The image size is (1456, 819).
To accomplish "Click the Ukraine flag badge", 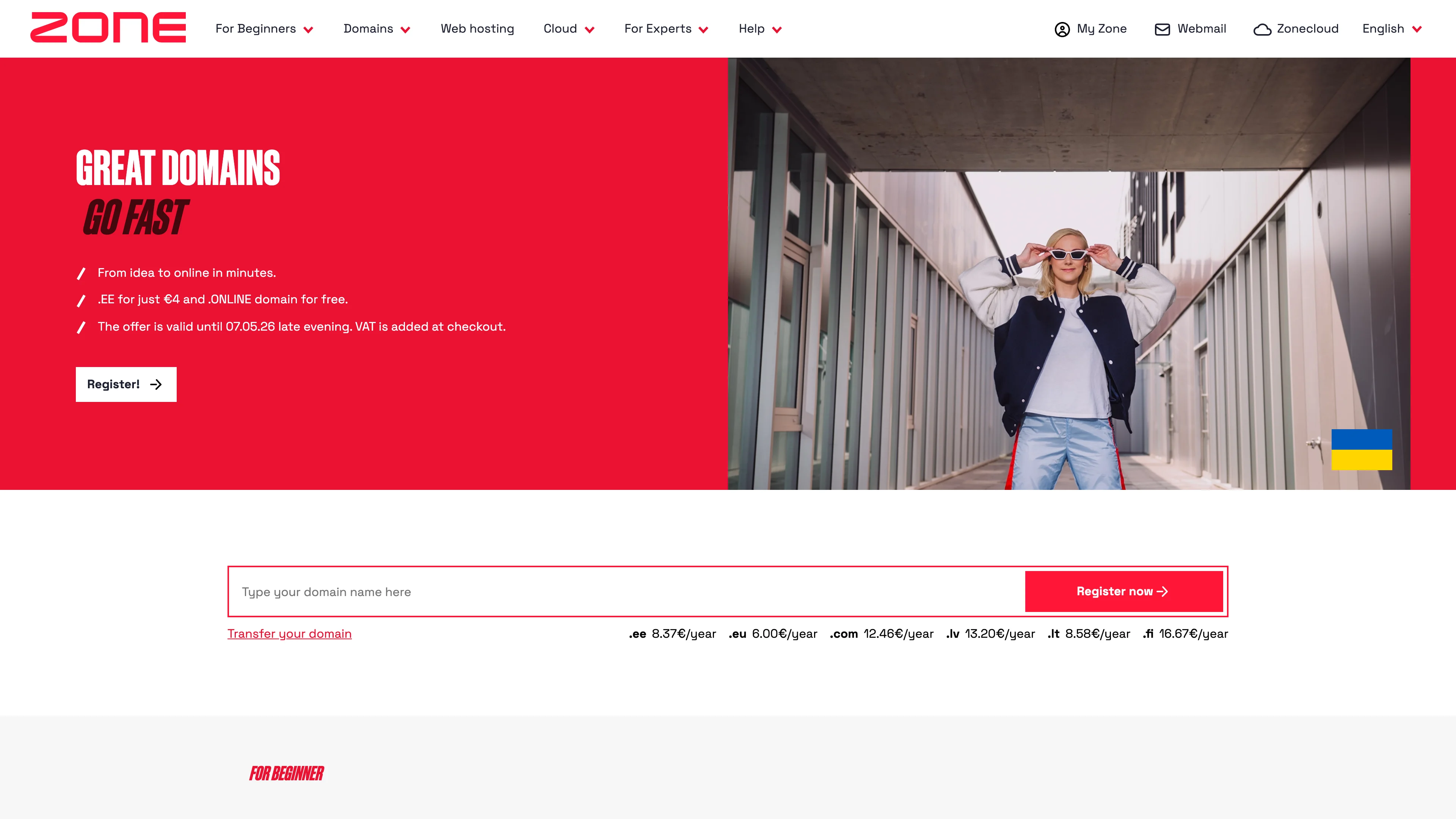I will pos(1362,449).
